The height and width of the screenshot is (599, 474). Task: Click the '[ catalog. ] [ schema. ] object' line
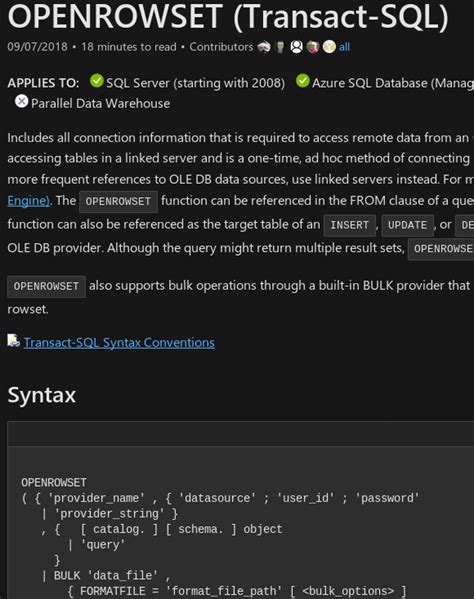point(162,529)
